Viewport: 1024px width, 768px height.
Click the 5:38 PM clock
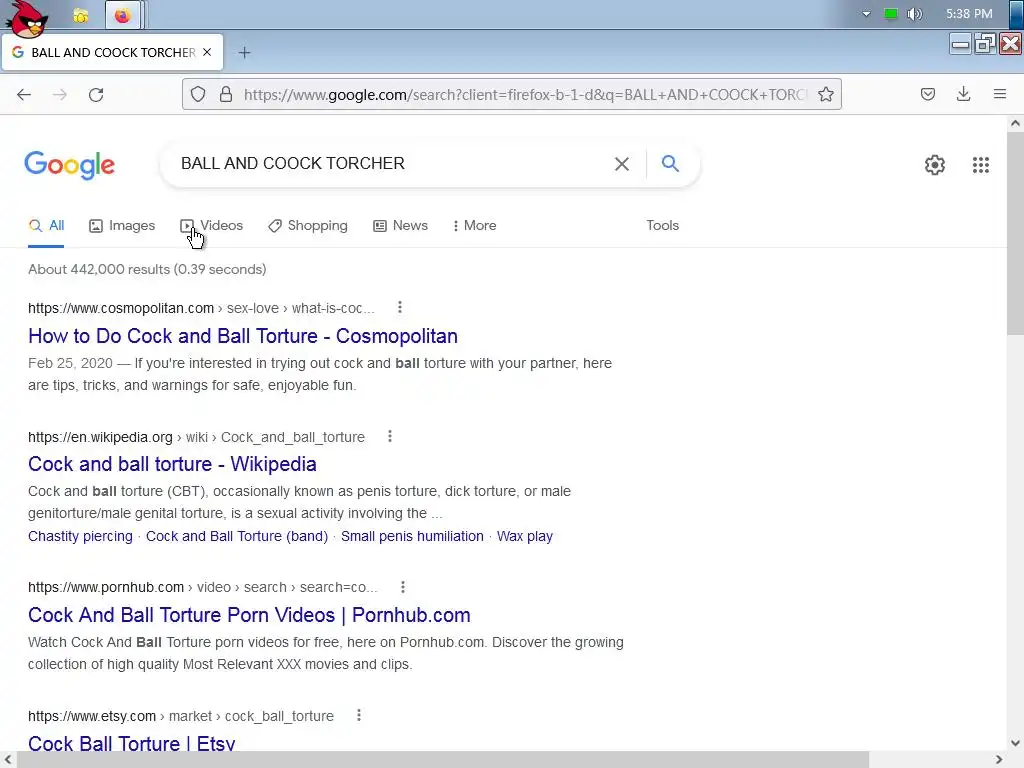tap(969, 14)
